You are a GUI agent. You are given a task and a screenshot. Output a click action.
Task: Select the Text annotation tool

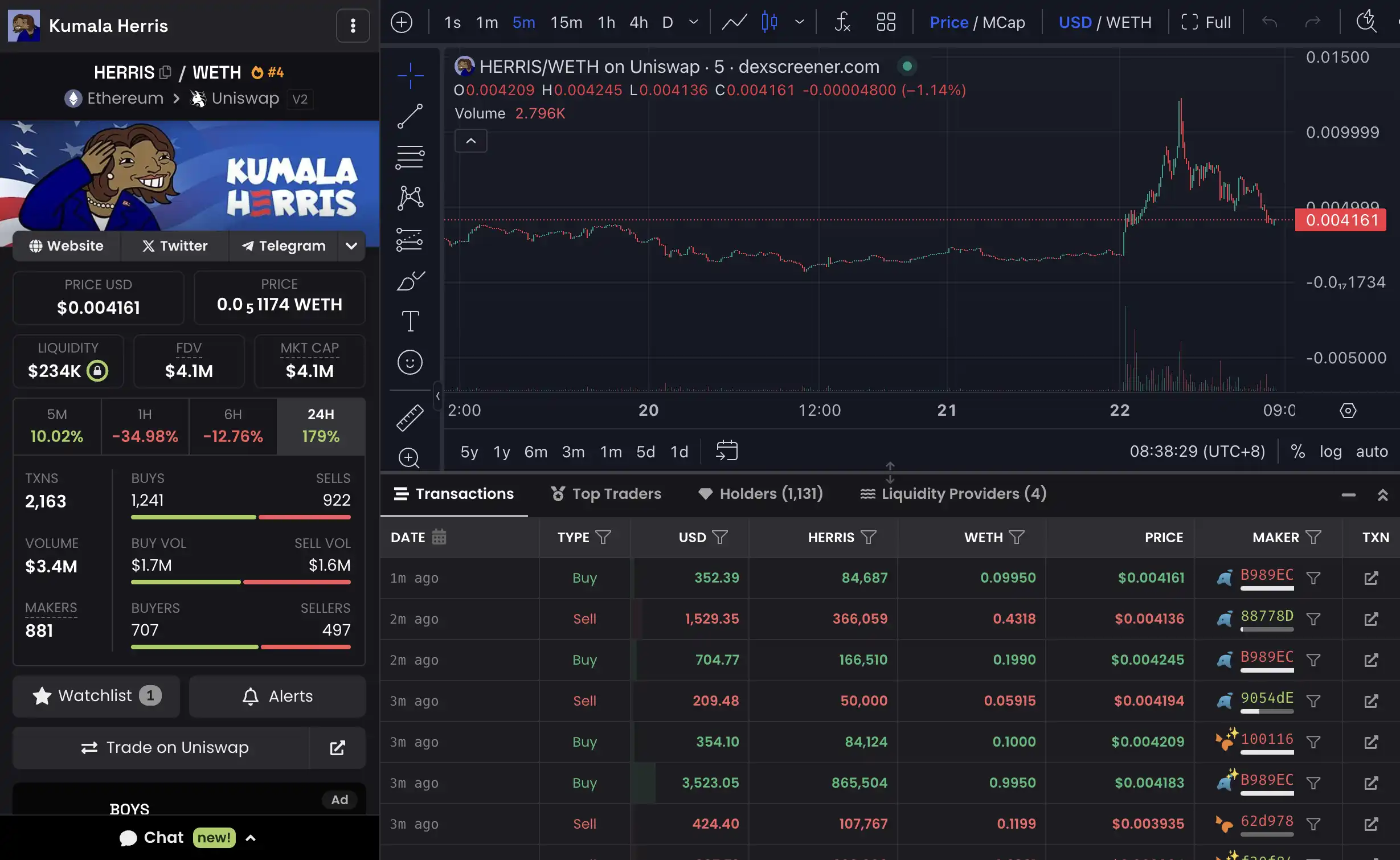[x=410, y=321]
